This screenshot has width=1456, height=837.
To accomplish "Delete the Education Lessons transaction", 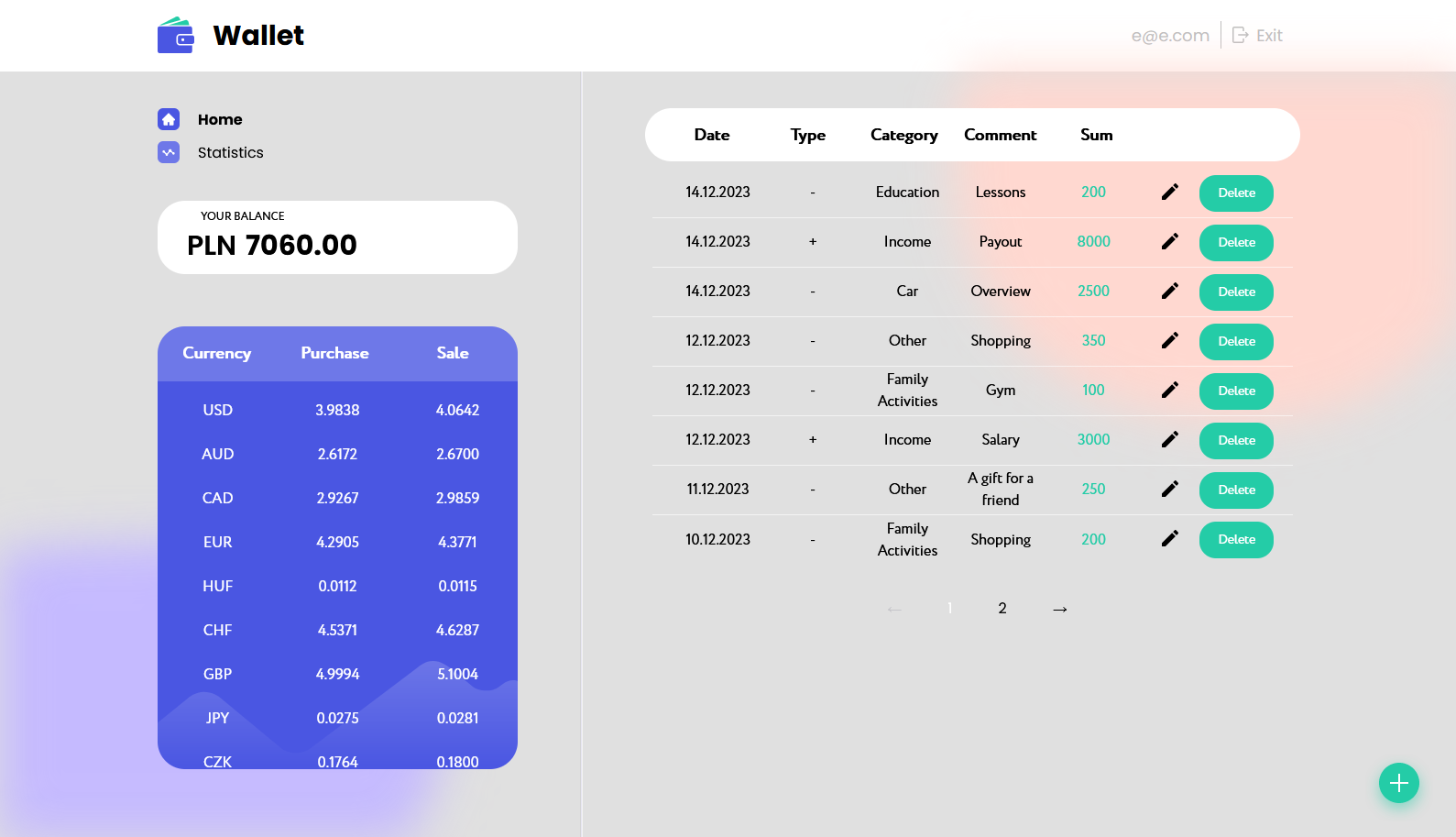I will 1236,193.
